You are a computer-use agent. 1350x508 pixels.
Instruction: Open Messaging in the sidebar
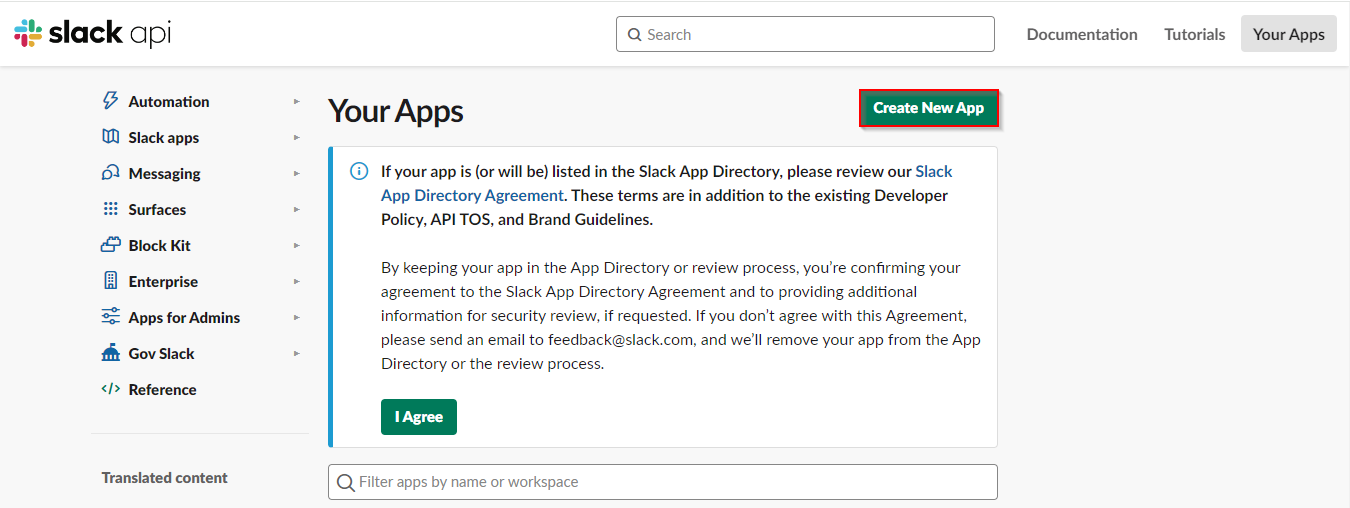pos(165,173)
